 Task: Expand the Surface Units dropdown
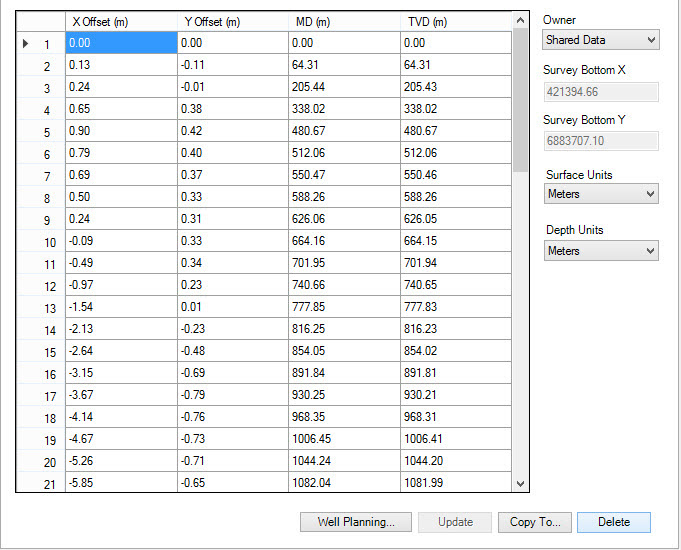(x=600, y=194)
